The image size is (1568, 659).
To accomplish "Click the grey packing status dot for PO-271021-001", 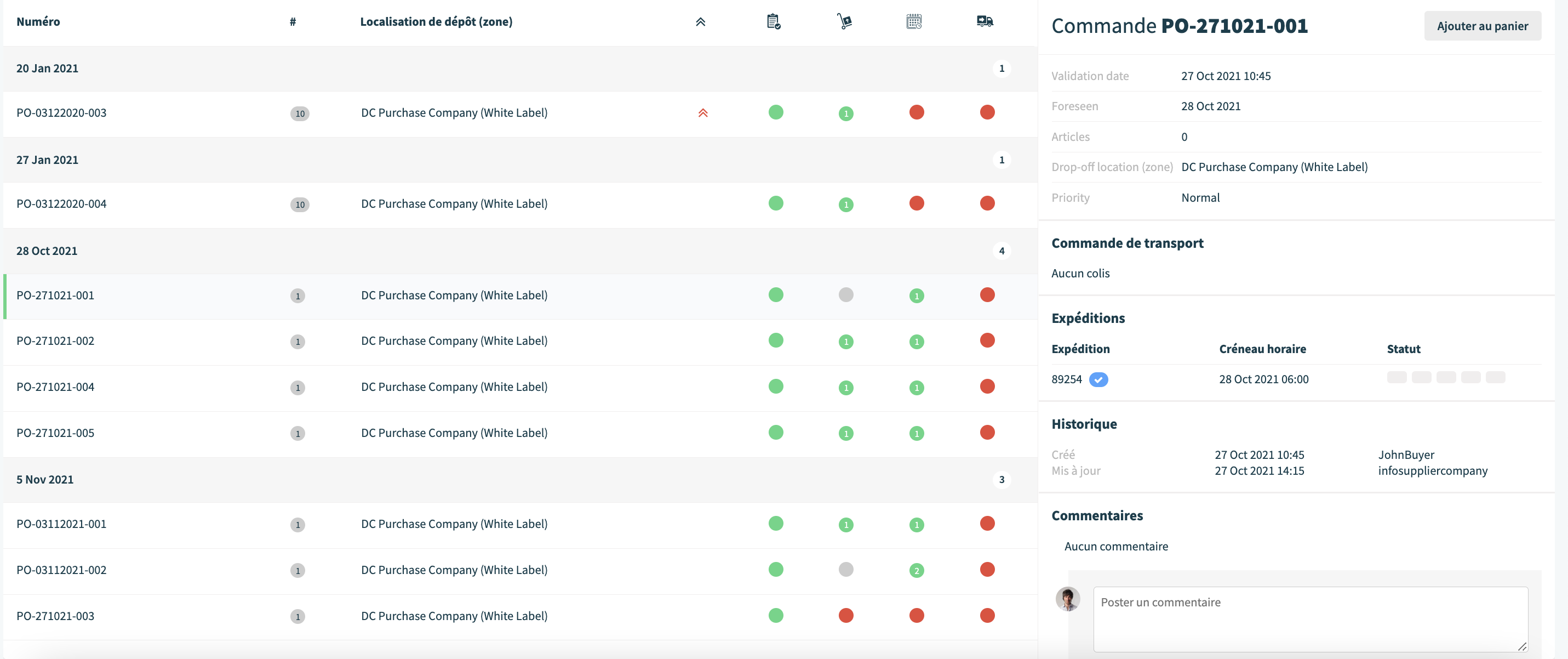I will pyautogui.click(x=845, y=295).
